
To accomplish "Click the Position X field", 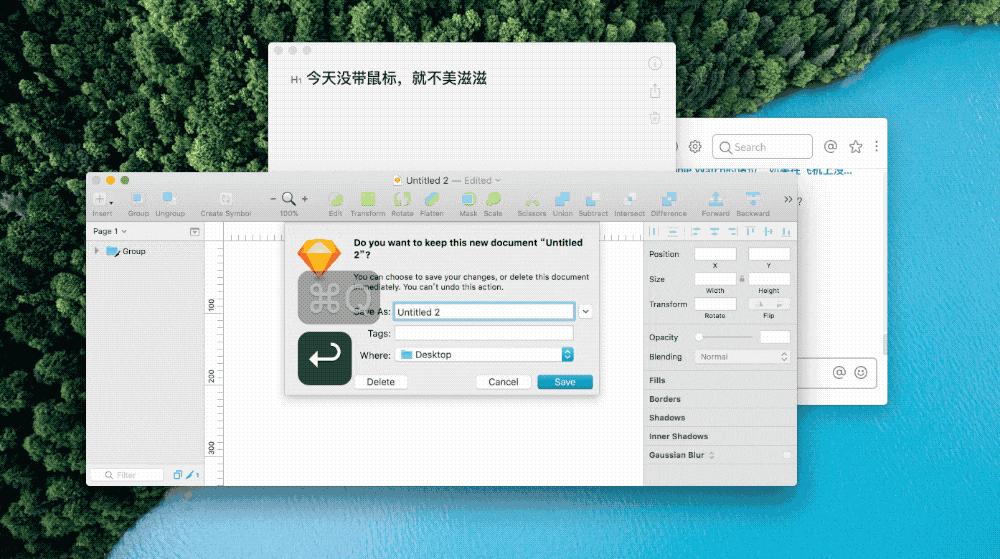I will point(715,254).
